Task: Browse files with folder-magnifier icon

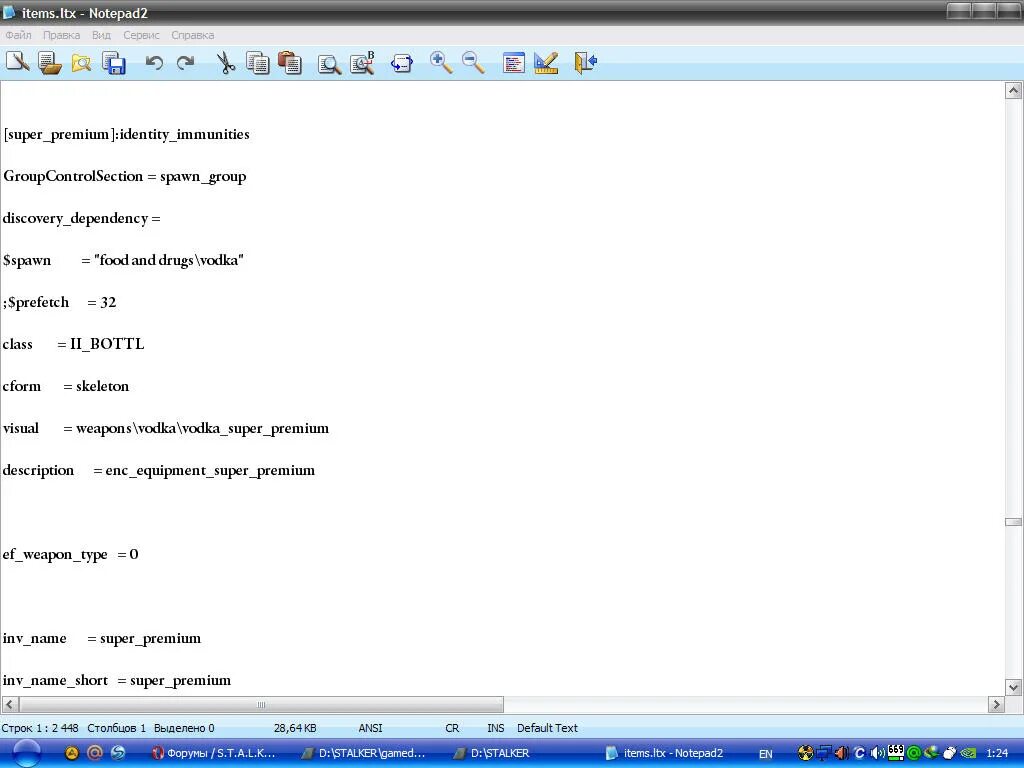Action: (x=82, y=63)
